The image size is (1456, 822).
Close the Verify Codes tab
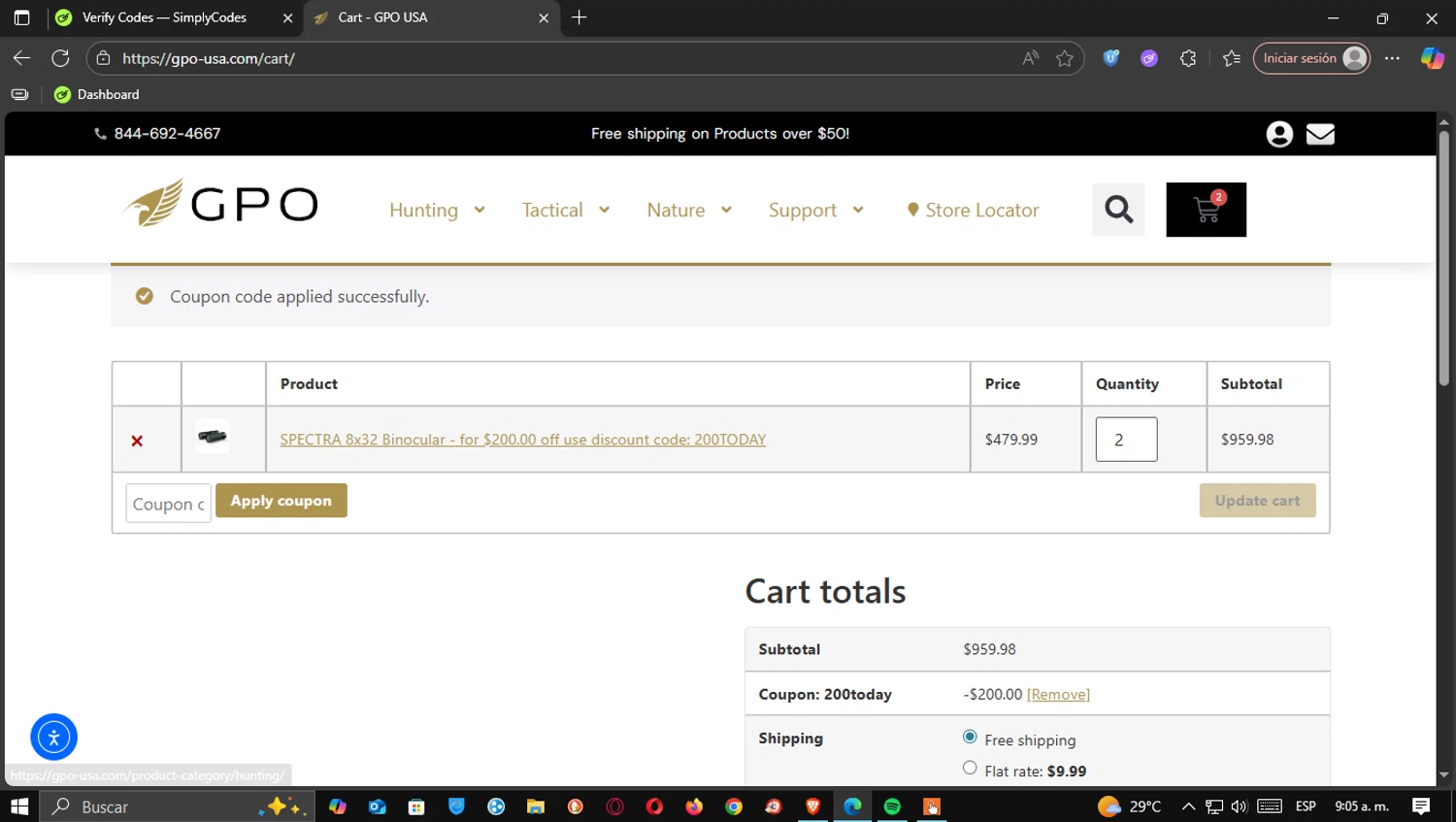(x=287, y=17)
